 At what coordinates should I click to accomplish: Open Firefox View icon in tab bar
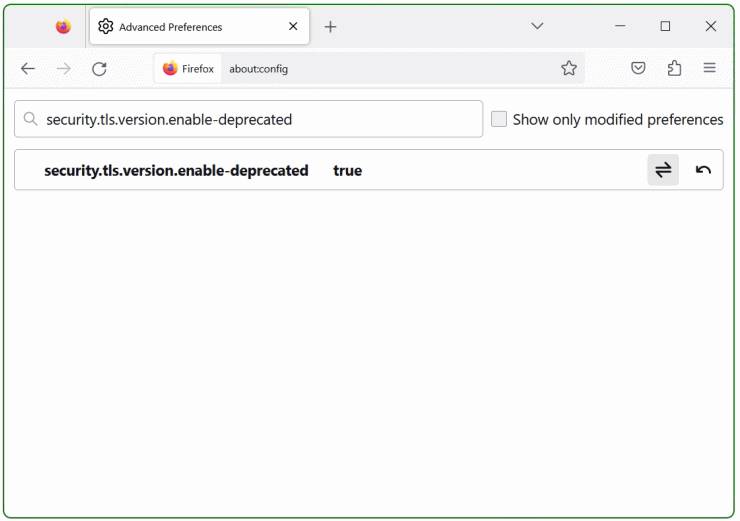(63, 26)
